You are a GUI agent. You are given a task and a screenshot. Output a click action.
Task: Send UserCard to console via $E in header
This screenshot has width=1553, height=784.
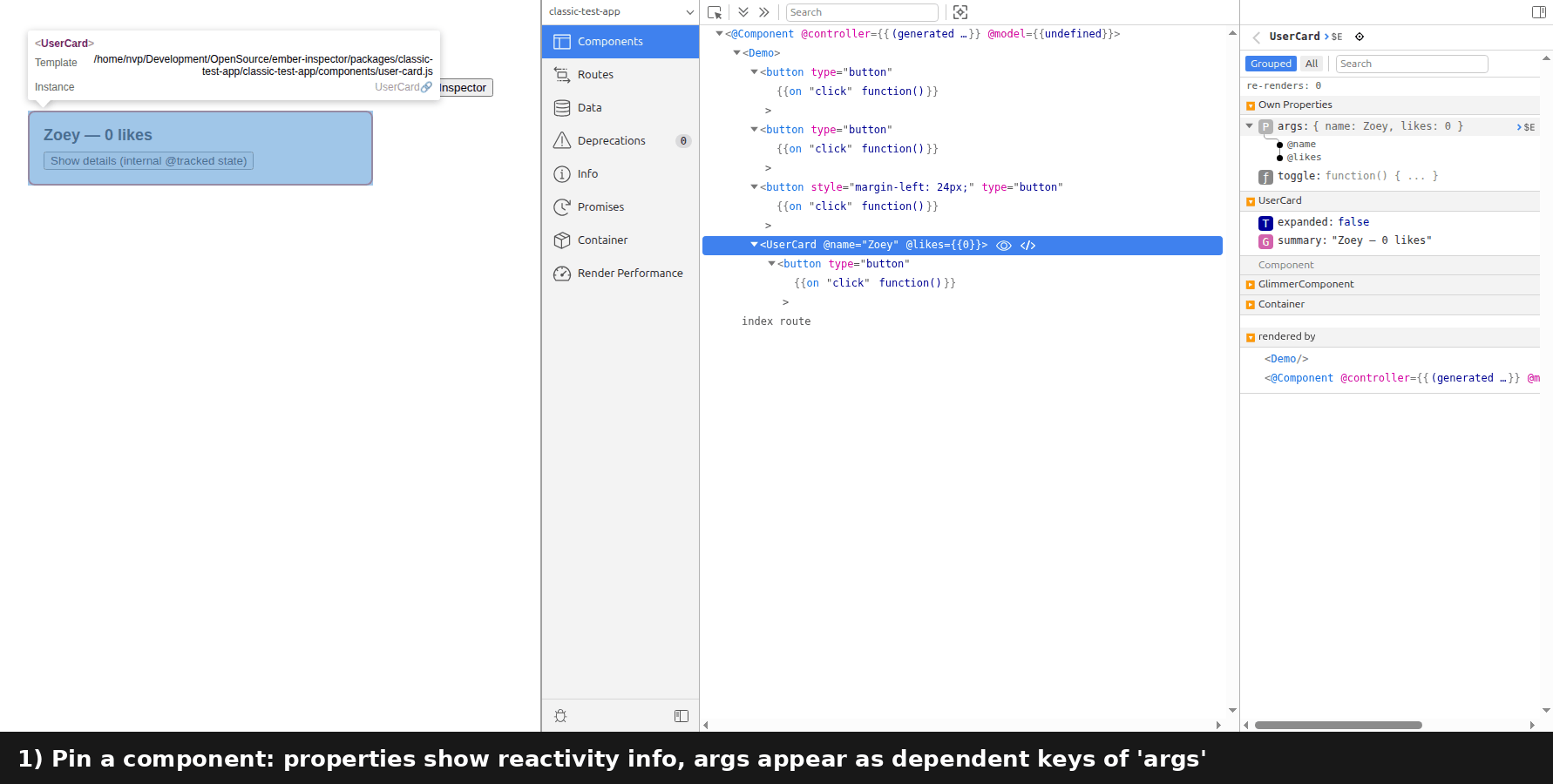1333,37
